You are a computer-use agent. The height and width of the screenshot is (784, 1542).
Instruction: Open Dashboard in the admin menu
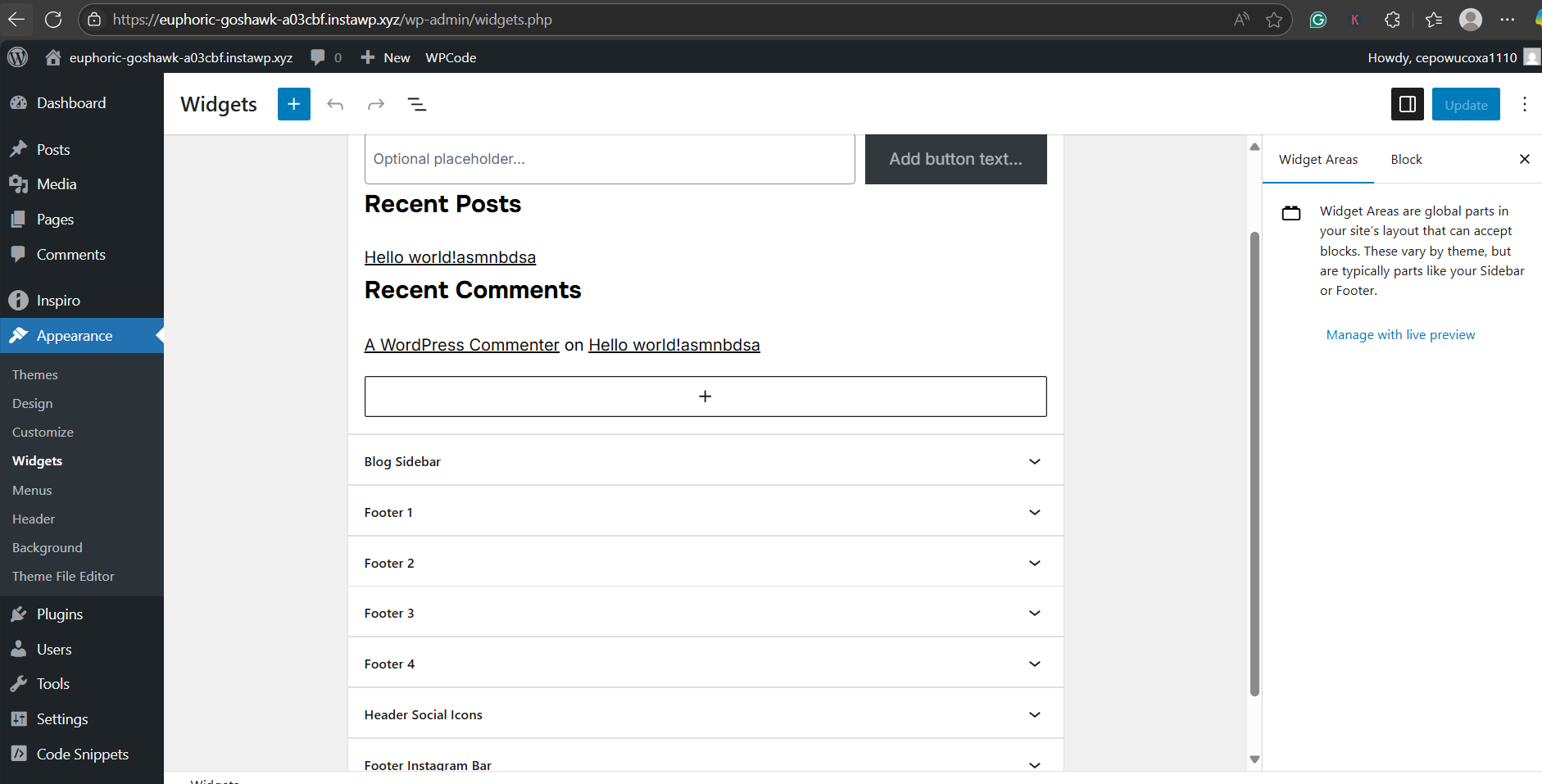point(82,103)
